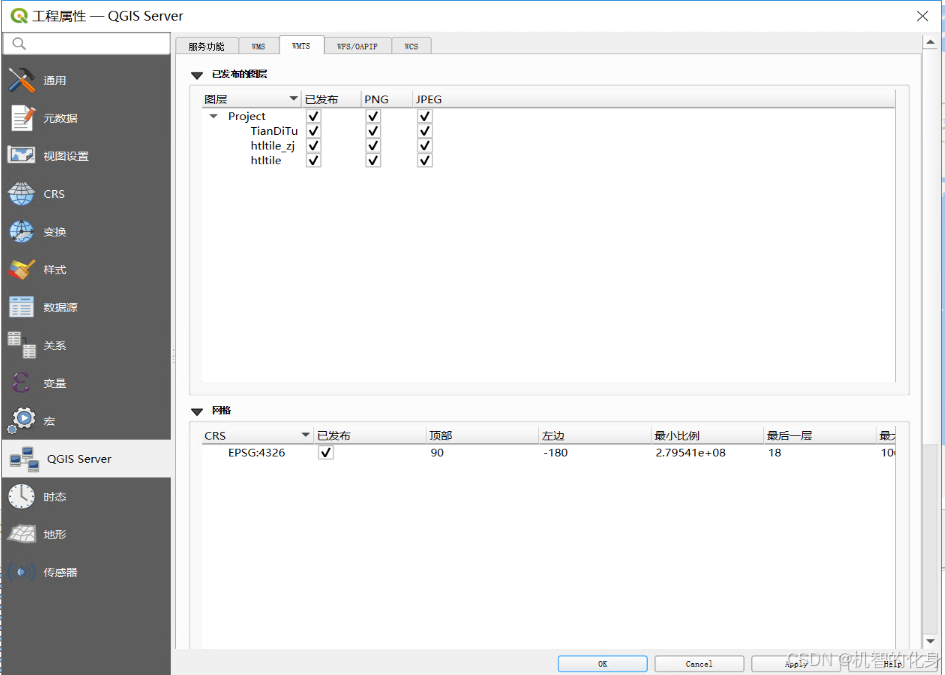Screen dimensions: 945x675
Task: Click the QGIS logo in title bar
Action: tap(19, 16)
